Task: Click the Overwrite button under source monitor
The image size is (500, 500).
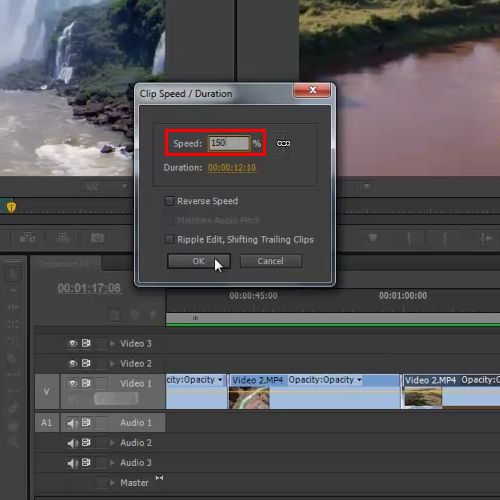Action: (63, 238)
